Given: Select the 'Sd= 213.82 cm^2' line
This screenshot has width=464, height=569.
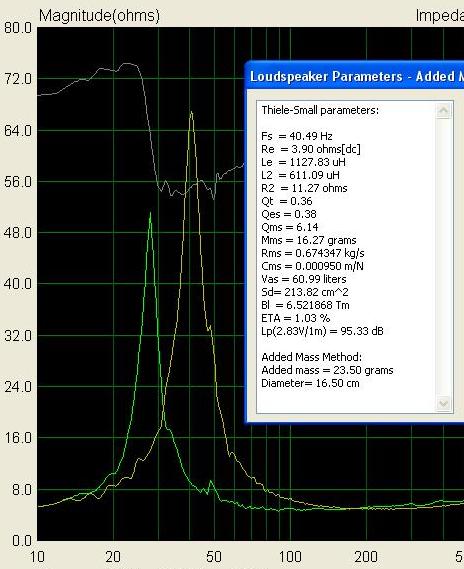Looking at the screenshot, I should tap(305, 292).
